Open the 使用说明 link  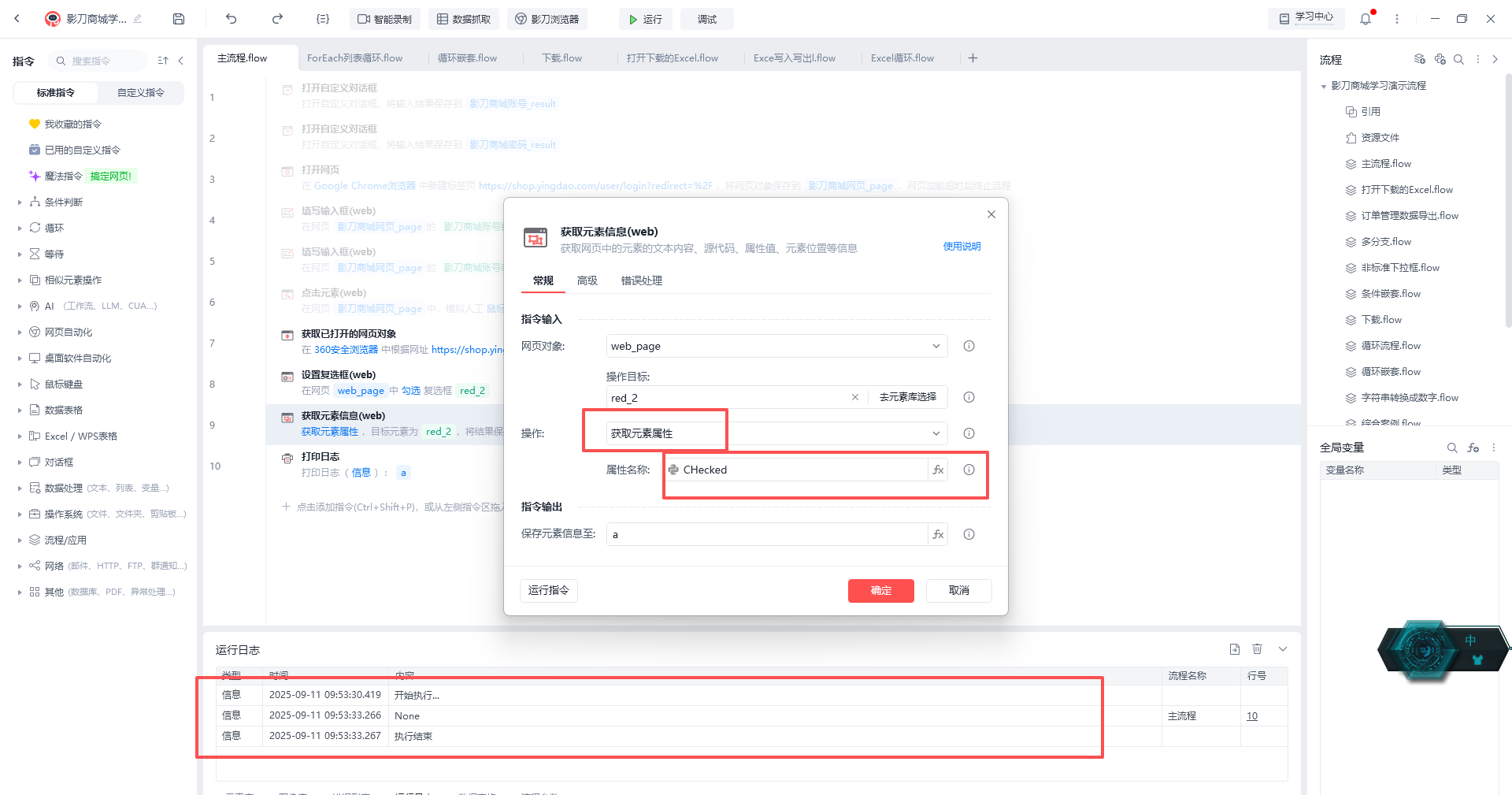pyautogui.click(x=962, y=247)
